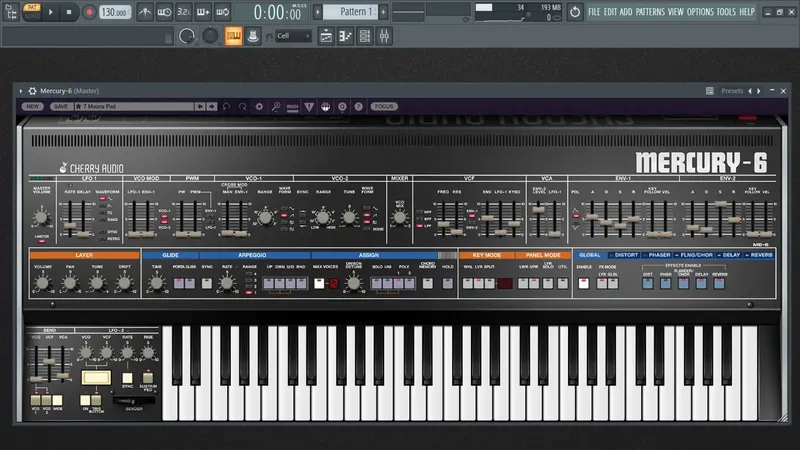
Task: Click the question mark help icon
Action: click(359, 106)
